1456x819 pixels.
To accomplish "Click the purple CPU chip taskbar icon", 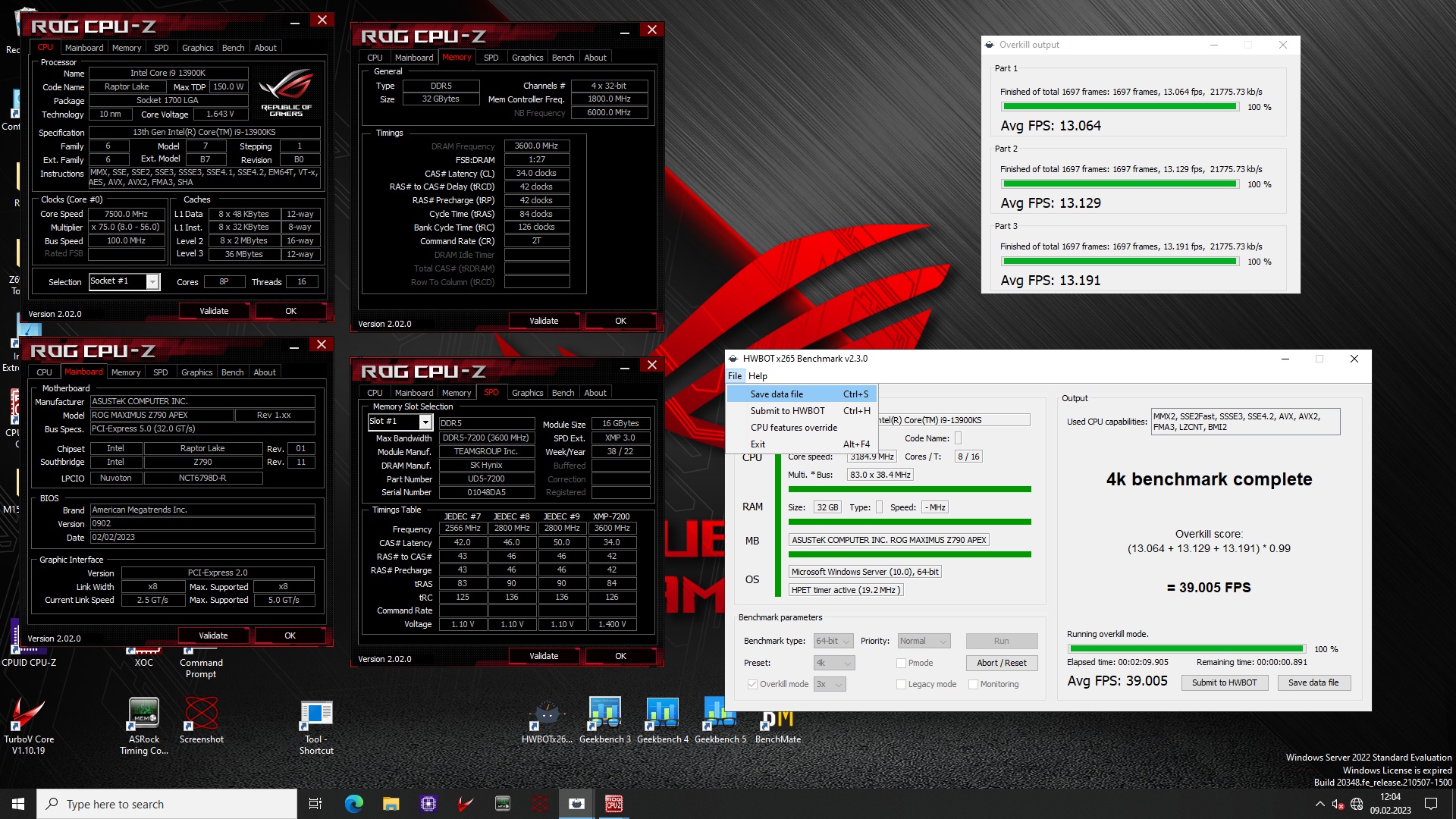I will click(x=428, y=804).
